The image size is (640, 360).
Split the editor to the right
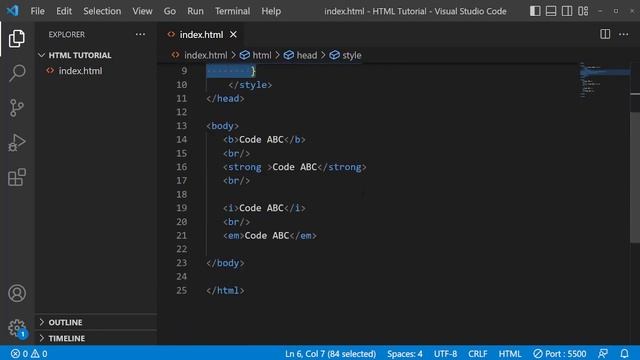605,34
